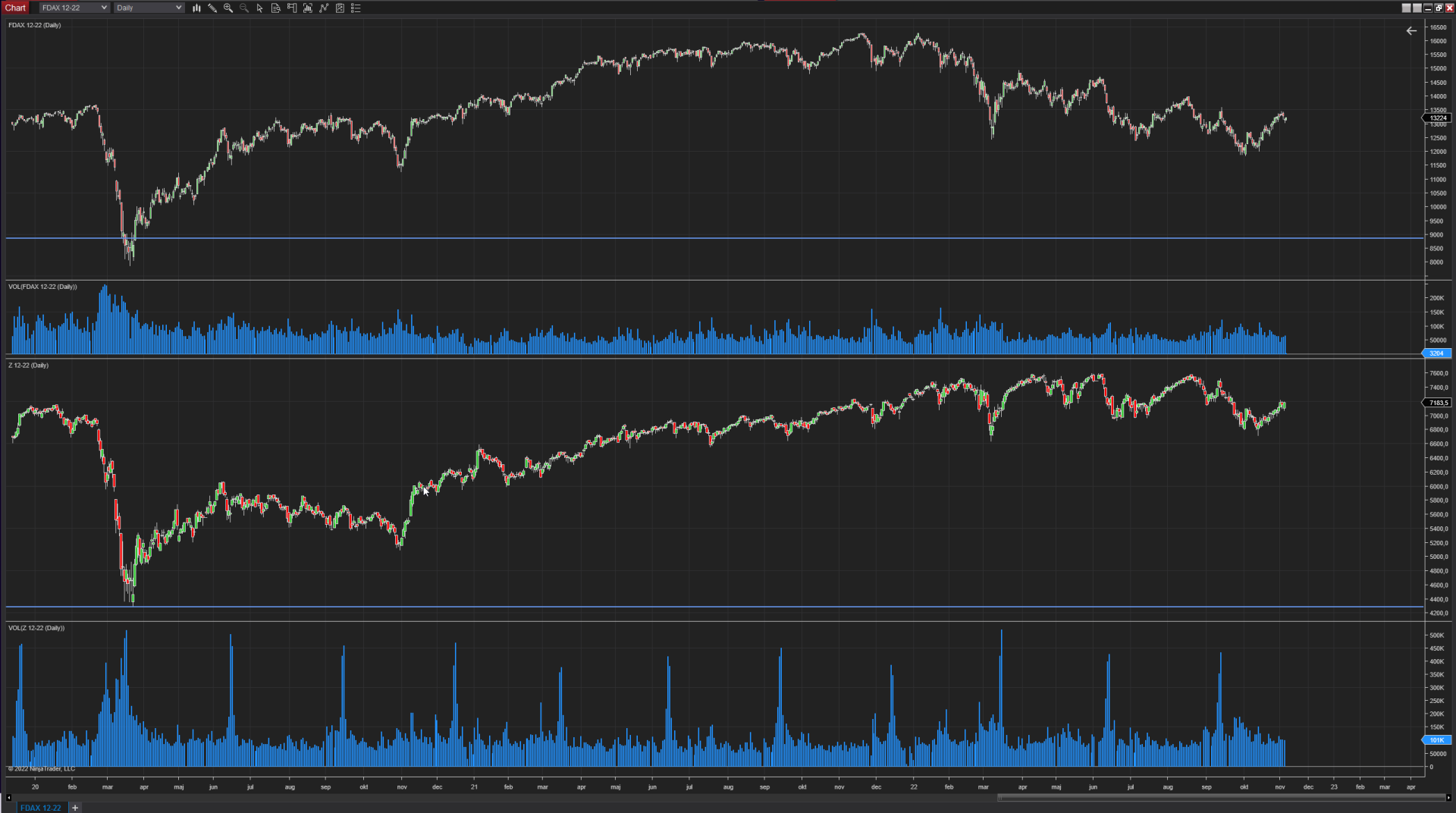Open the Data Box icon
The width and height of the screenshot is (1456, 813).
(275, 8)
